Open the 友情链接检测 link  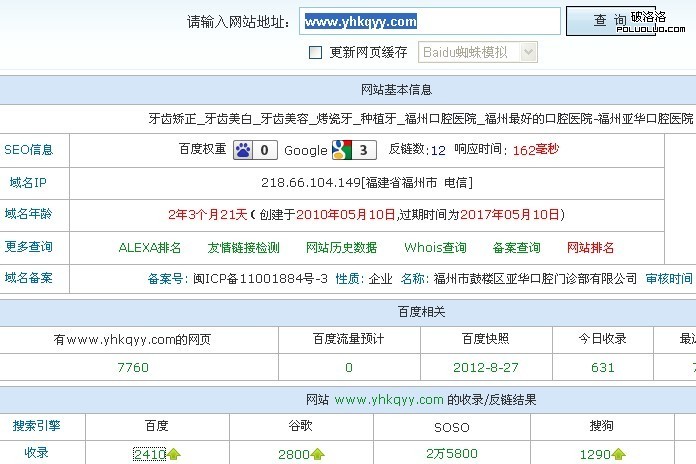pos(243,247)
